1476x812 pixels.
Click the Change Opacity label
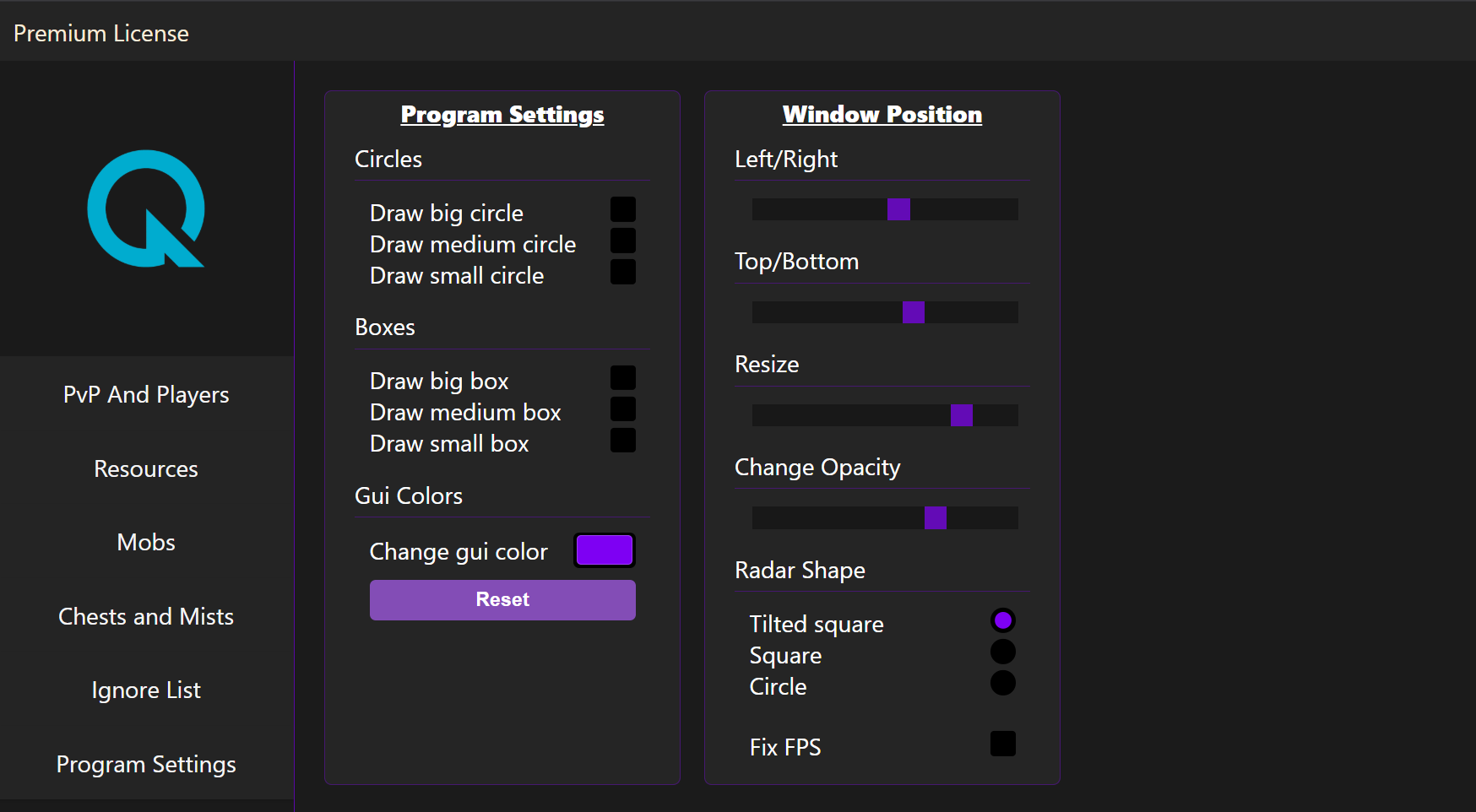(817, 467)
